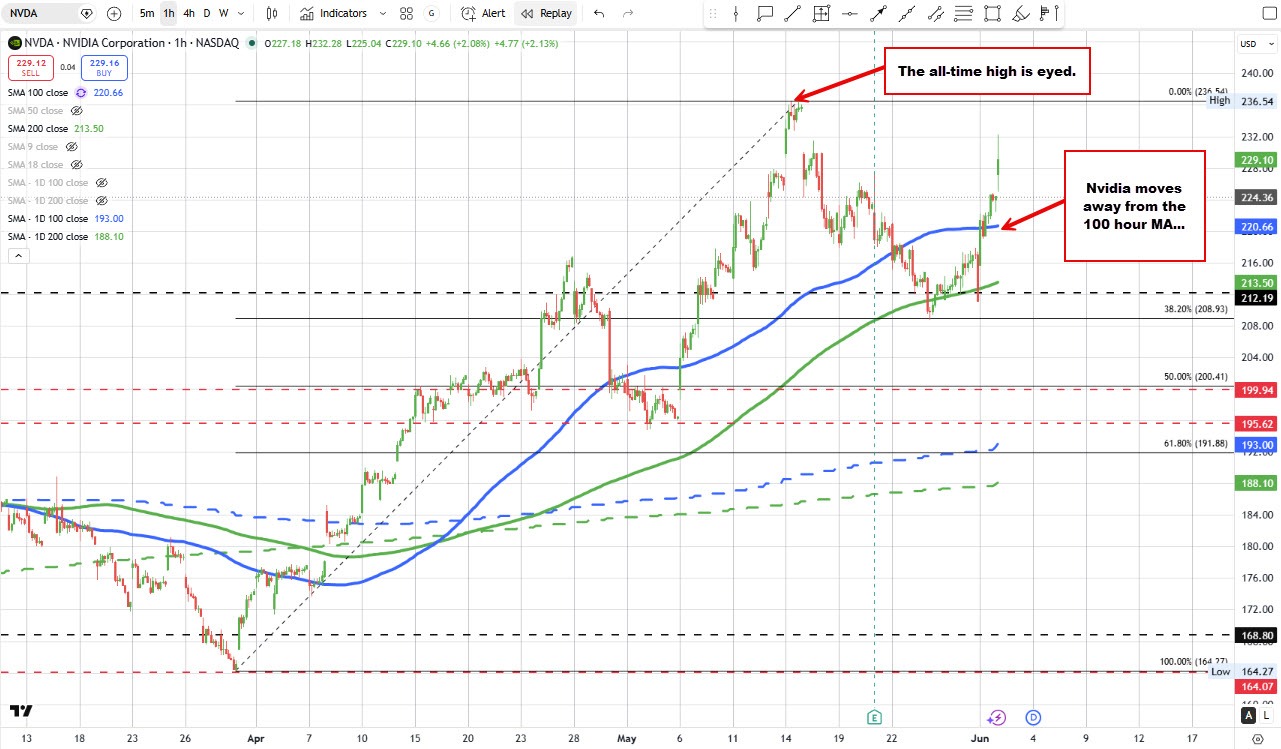Select the SMA 200 close legend entry

38,129
